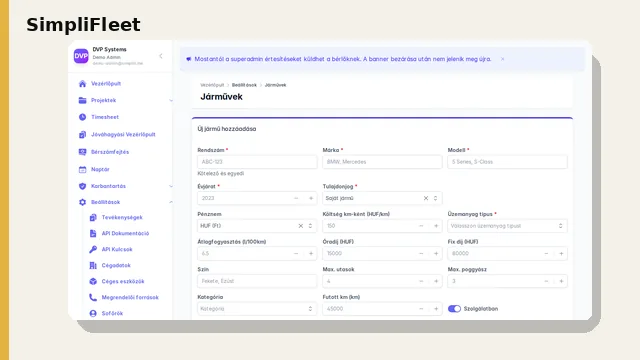Open Naptár in the sidebar
This screenshot has height=360, width=640.
point(100,169)
